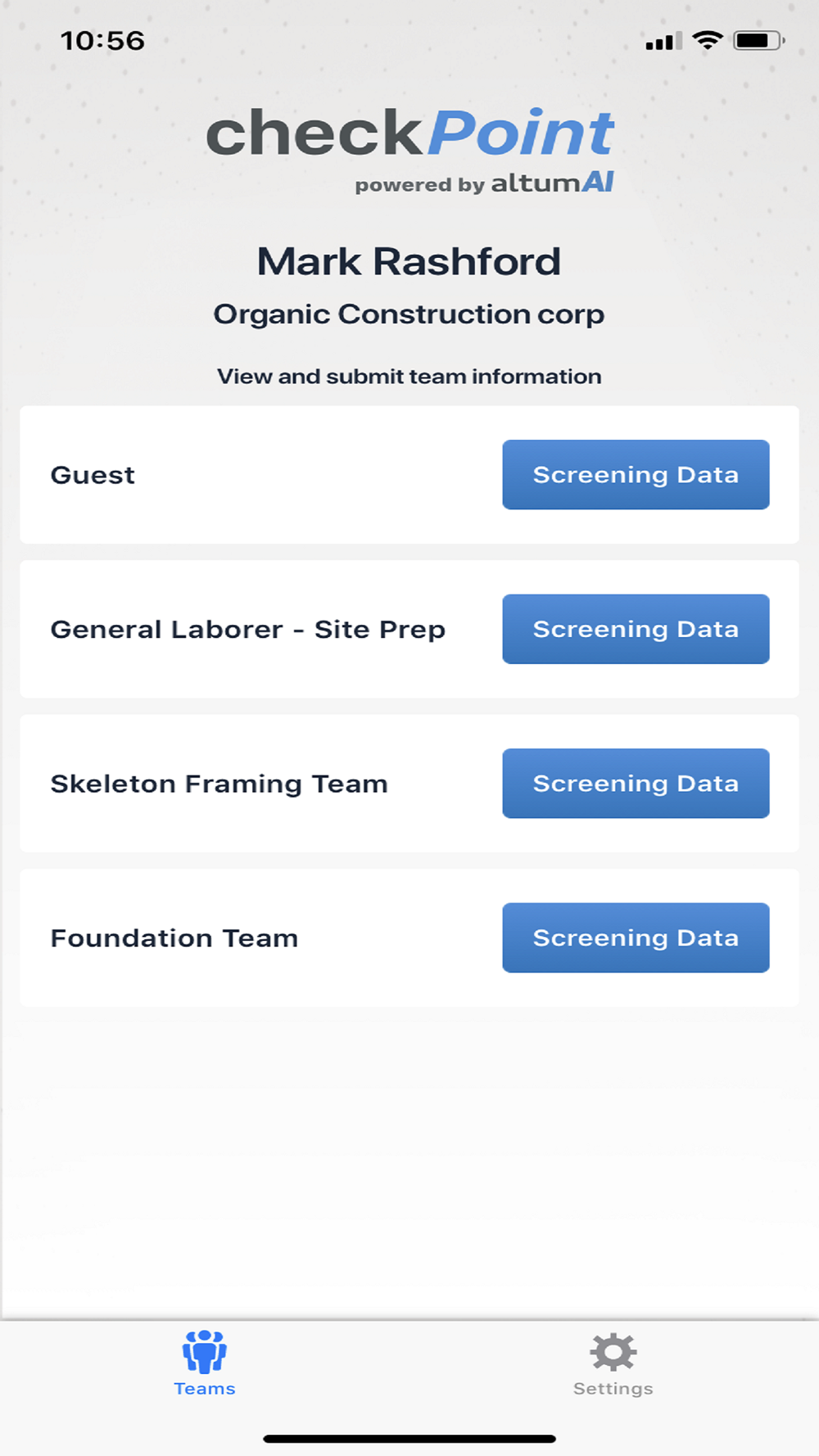
Task: Tap the Skeleton Framing Team name
Action: (x=219, y=784)
